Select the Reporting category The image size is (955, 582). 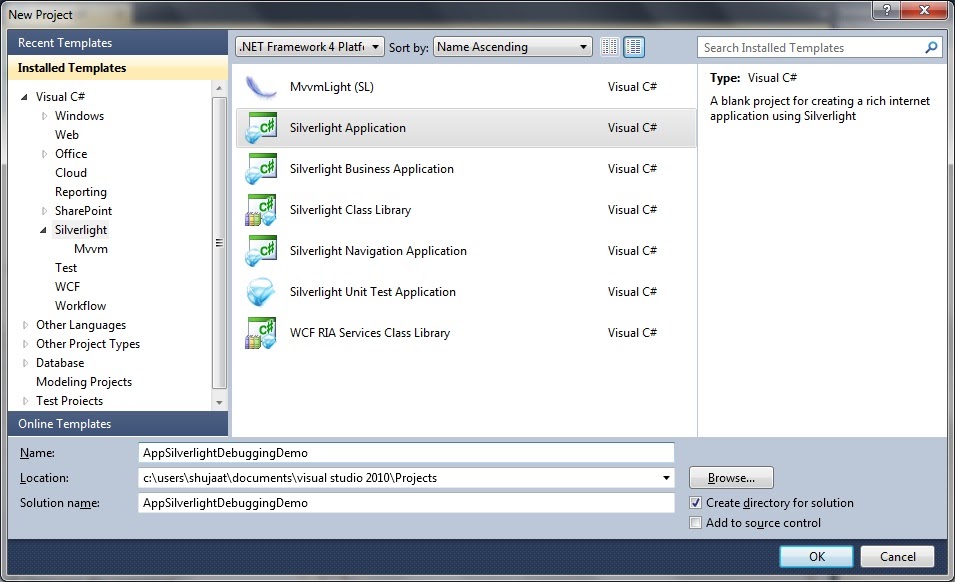(x=80, y=192)
